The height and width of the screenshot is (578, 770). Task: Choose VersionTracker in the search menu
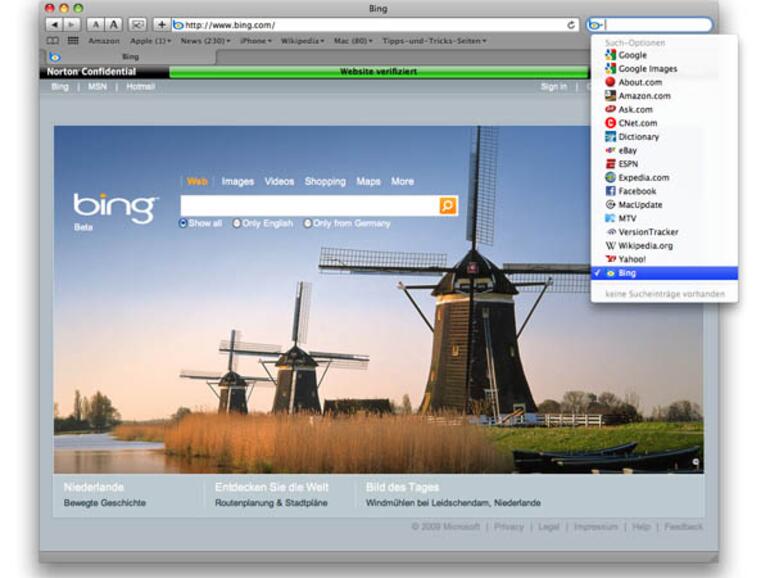(664, 232)
